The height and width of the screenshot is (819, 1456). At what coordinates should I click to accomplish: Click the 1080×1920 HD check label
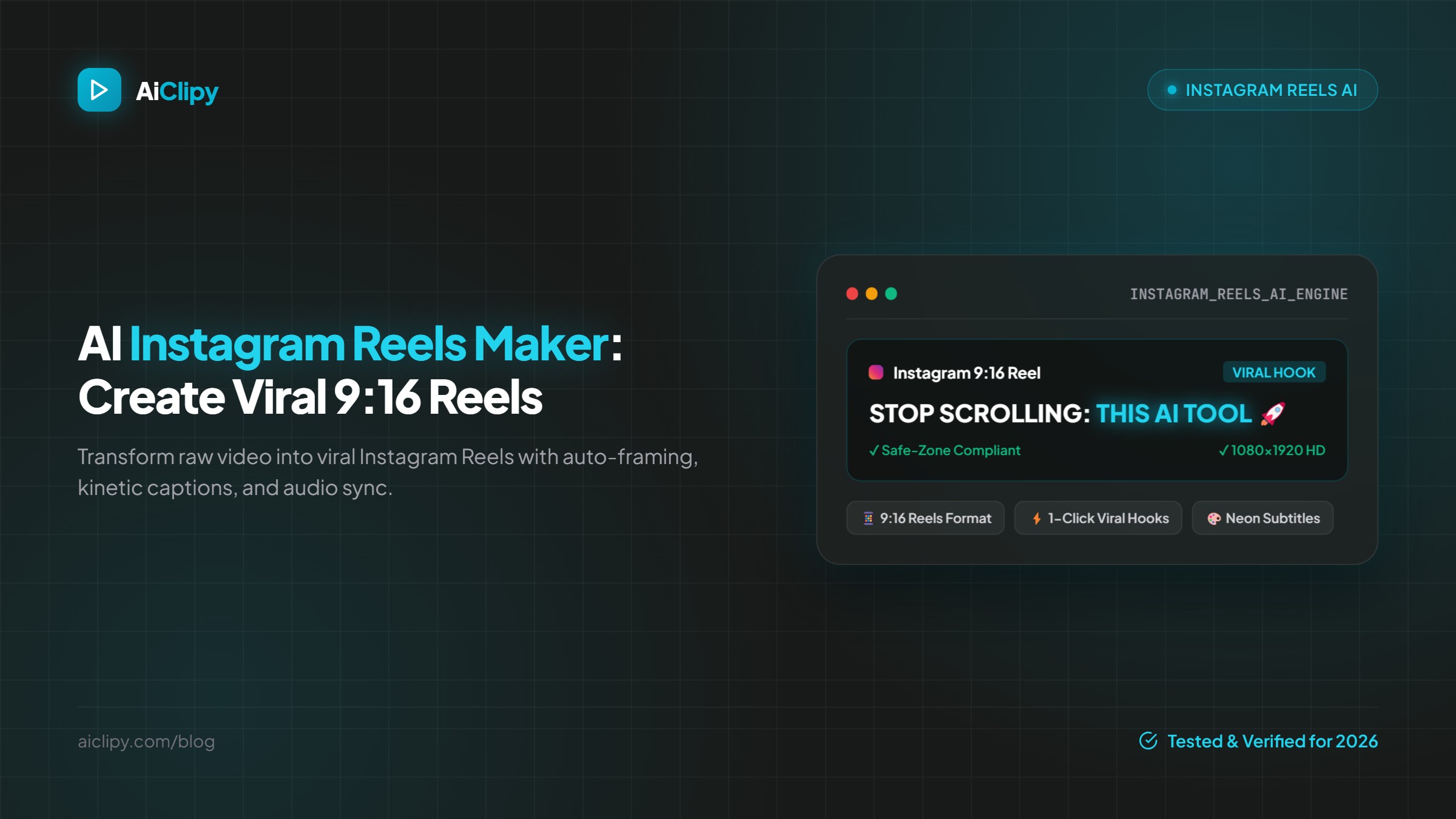point(1272,450)
